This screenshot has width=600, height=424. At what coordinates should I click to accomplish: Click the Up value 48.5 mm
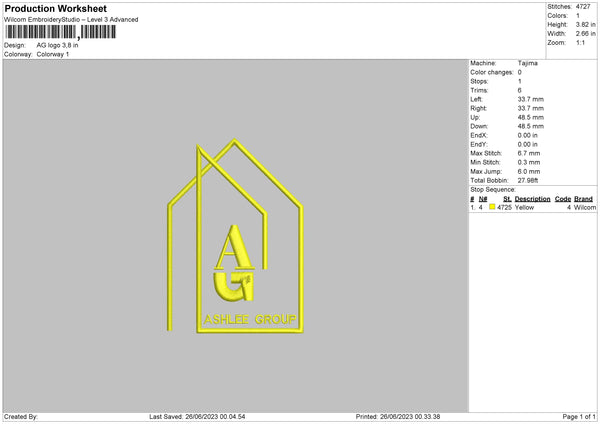pos(531,117)
